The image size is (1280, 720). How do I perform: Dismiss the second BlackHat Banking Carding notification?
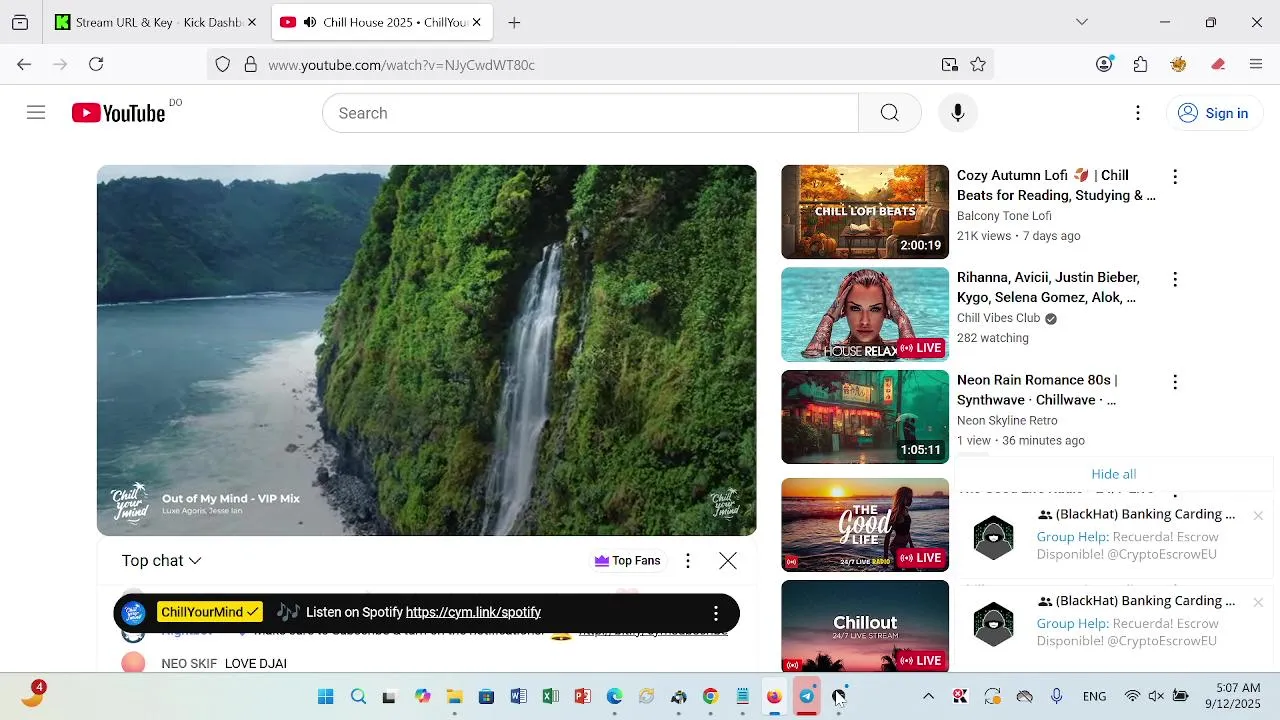(x=1258, y=602)
